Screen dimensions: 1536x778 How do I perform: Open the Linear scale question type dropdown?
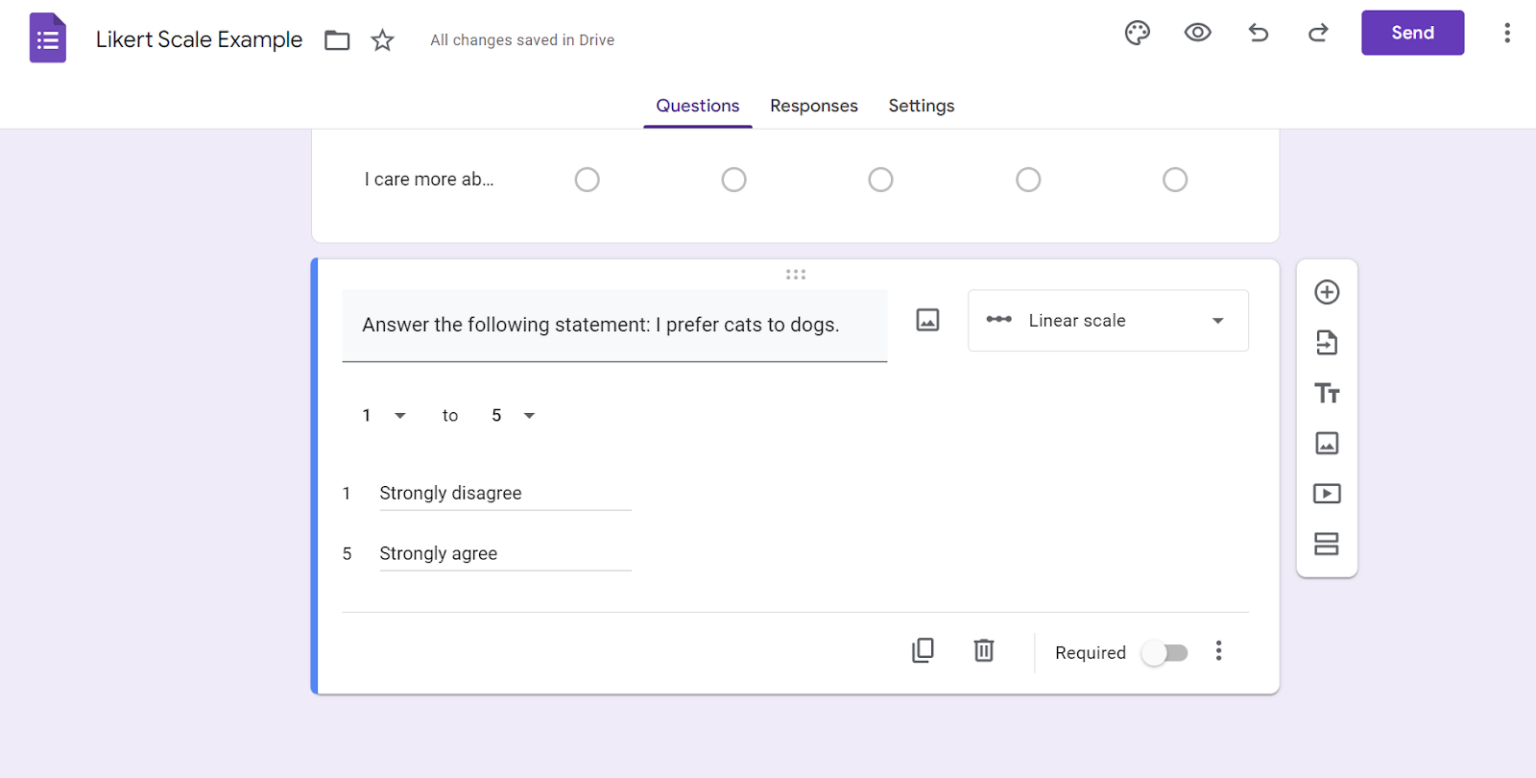coord(1107,320)
